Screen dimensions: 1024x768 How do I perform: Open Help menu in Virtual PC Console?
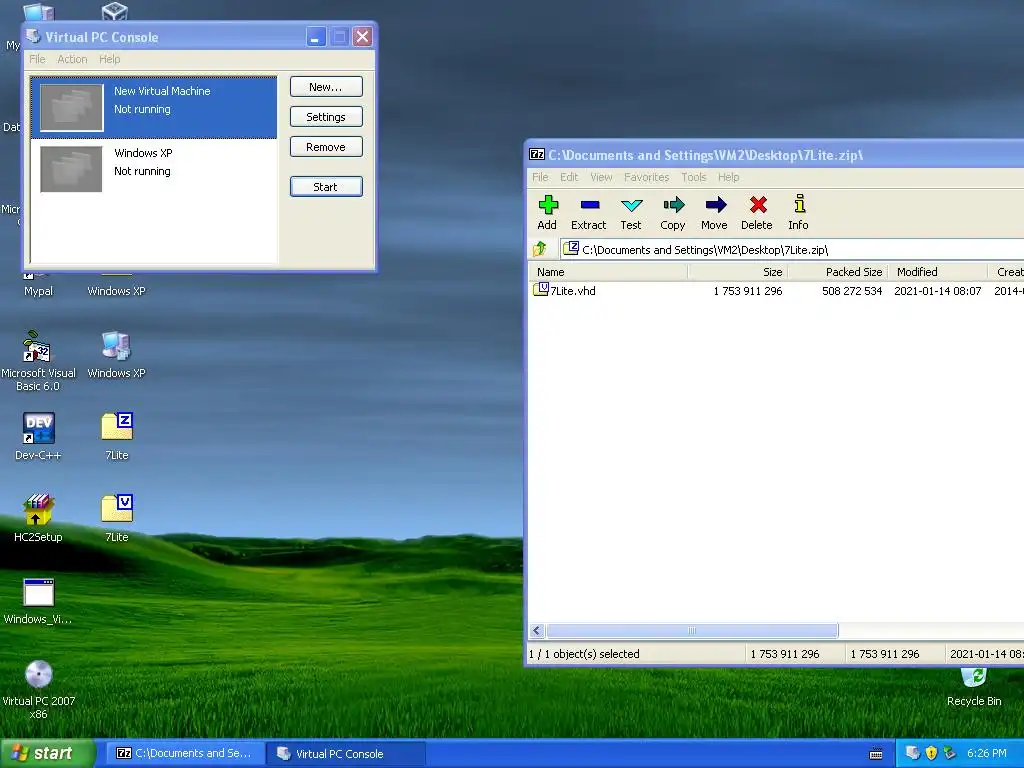point(110,59)
